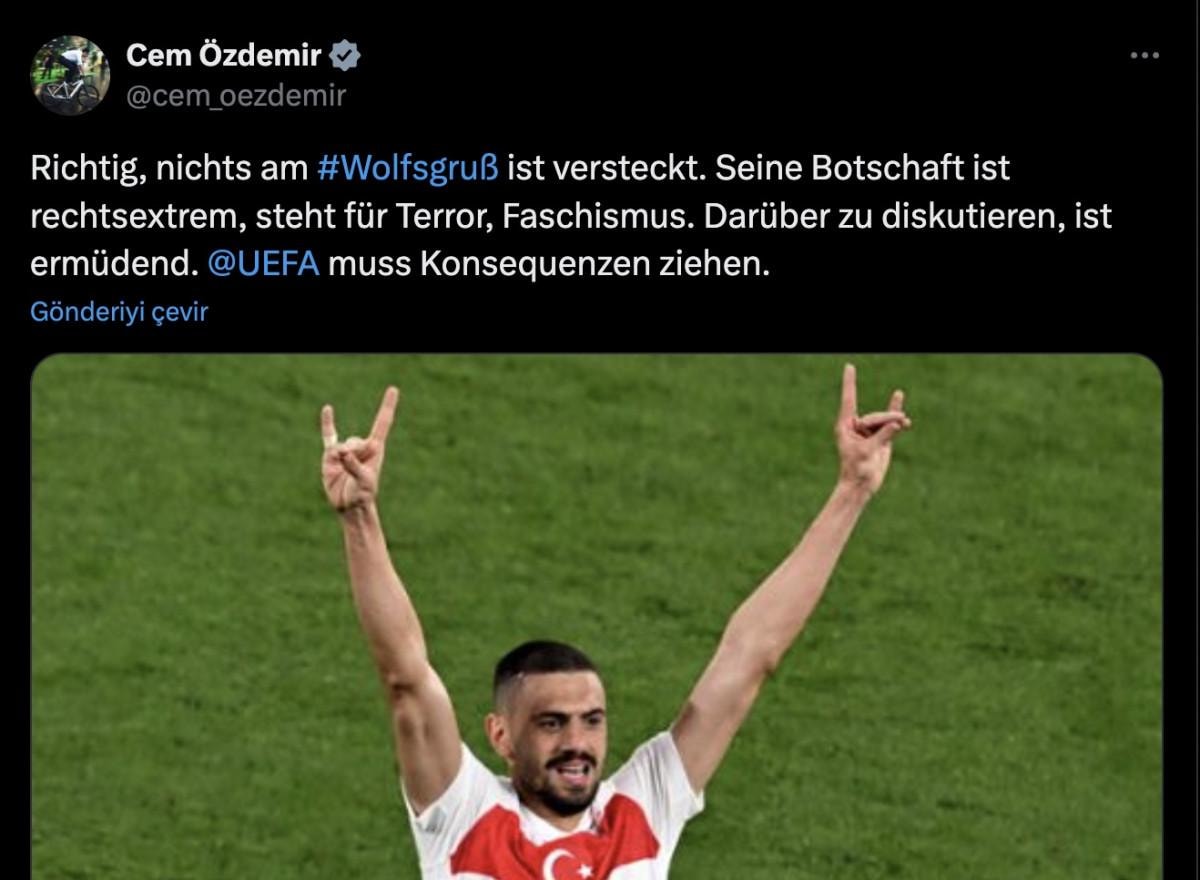Click the verified badge beside Cem Özdemir
1200x880 pixels.
pyautogui.click(x=345, y=56)
